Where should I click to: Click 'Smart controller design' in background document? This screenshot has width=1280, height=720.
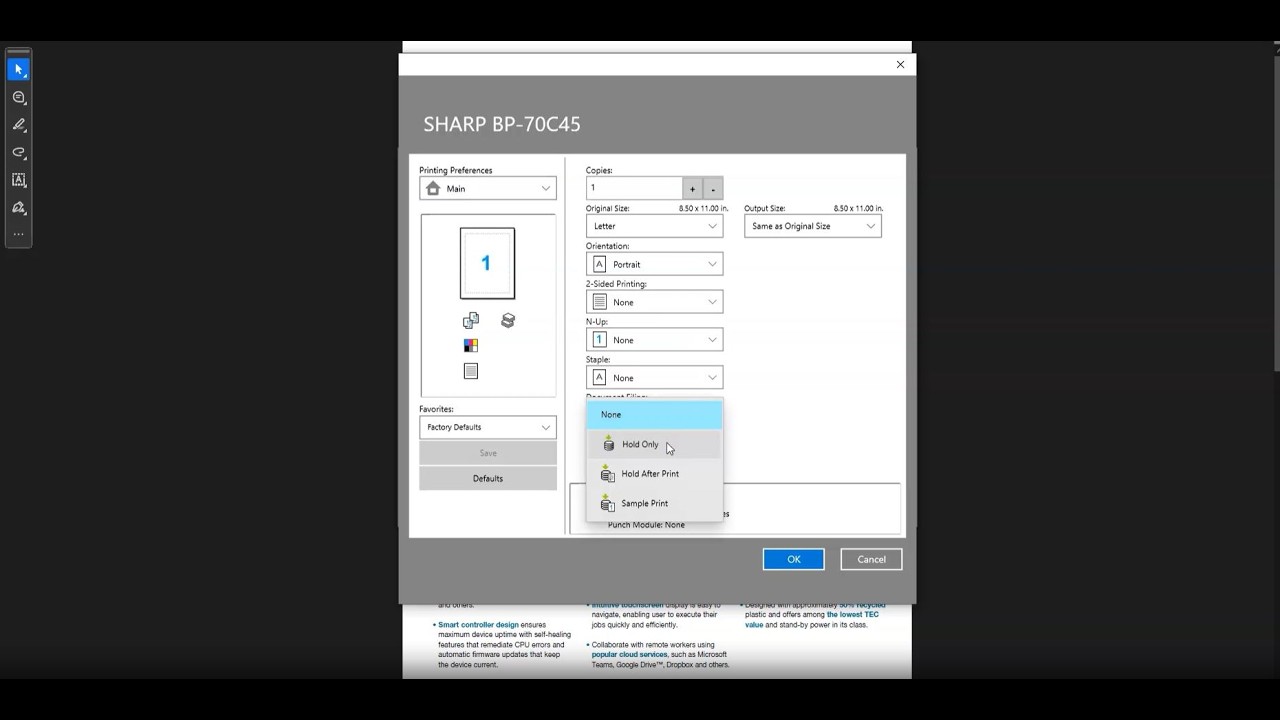(478, 625)
